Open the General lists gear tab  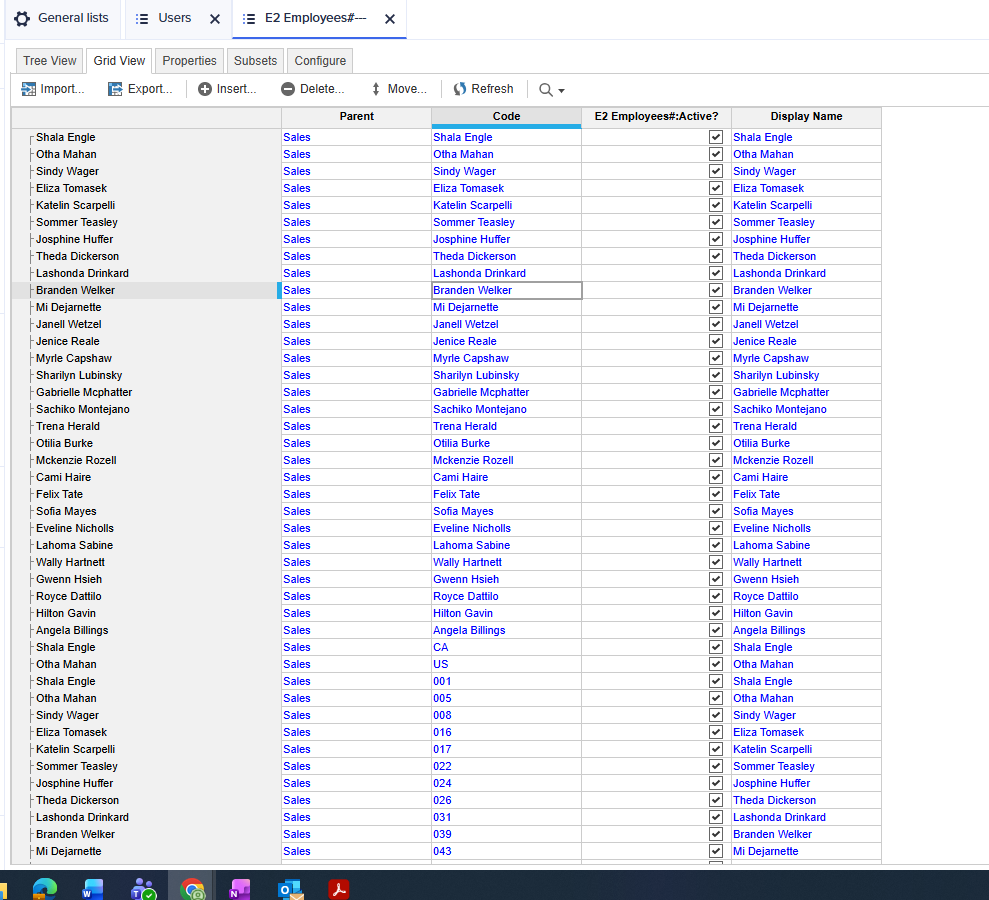tap(62, 18)
